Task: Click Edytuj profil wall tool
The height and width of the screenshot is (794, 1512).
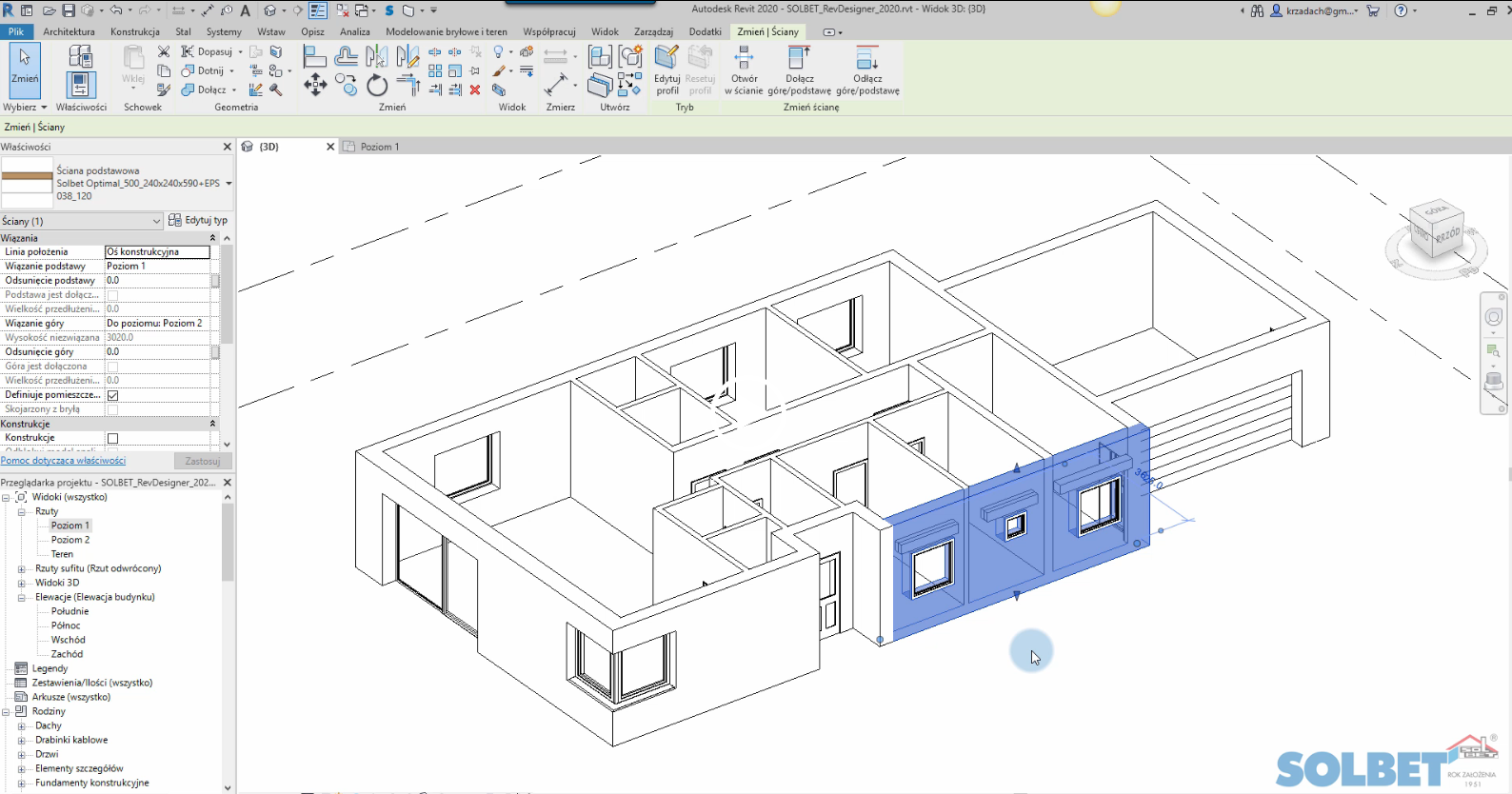Action: [667, 70]
